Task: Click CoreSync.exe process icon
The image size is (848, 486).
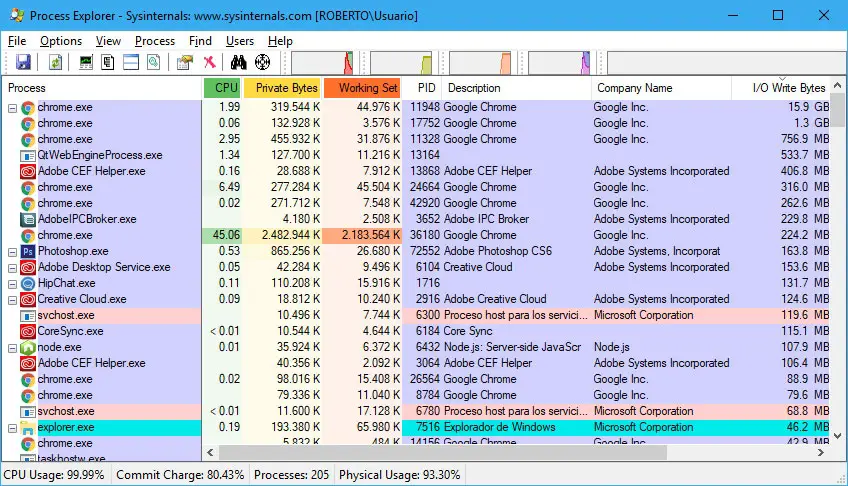Action: tap(28, 331)
